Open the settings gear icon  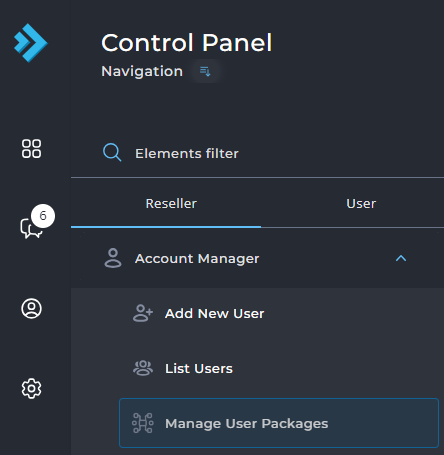tap(31, 388)
